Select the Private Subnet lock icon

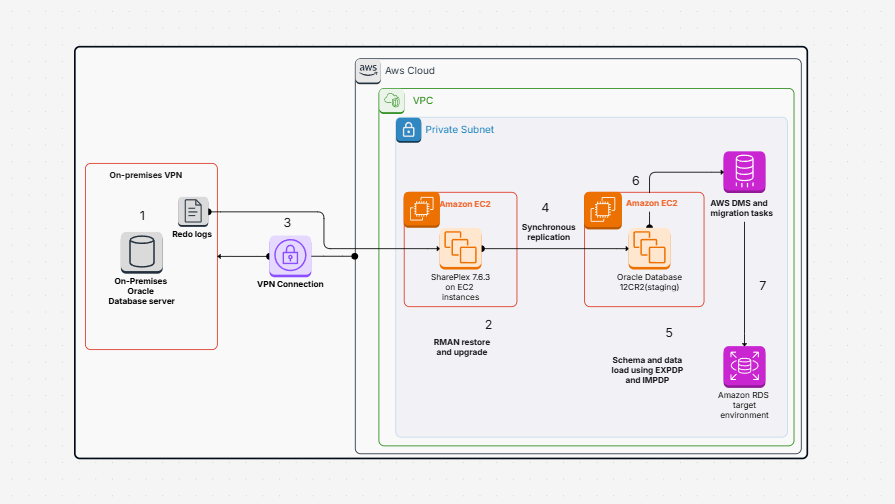409,130
